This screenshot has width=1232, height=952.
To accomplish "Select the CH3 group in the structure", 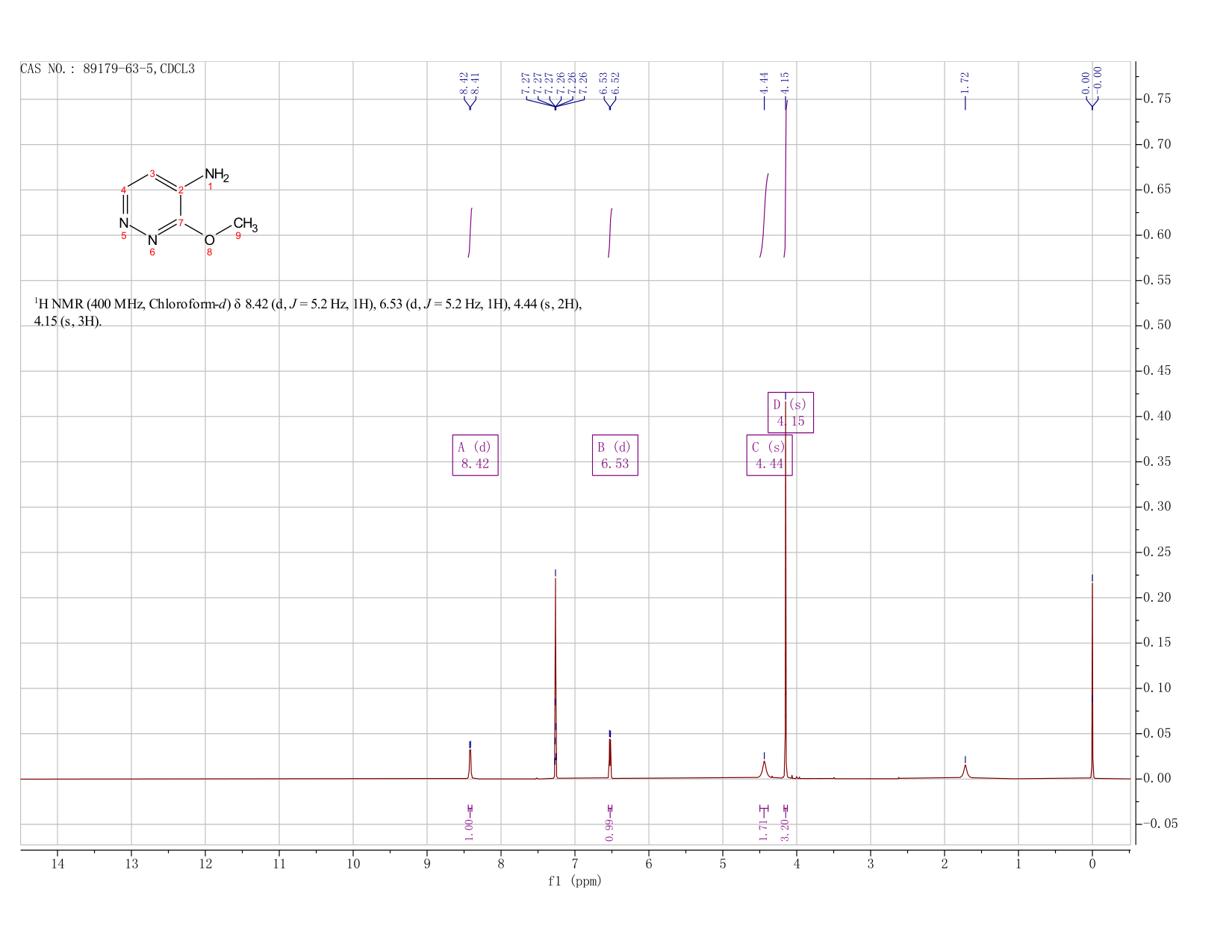I will pos(245,224).
